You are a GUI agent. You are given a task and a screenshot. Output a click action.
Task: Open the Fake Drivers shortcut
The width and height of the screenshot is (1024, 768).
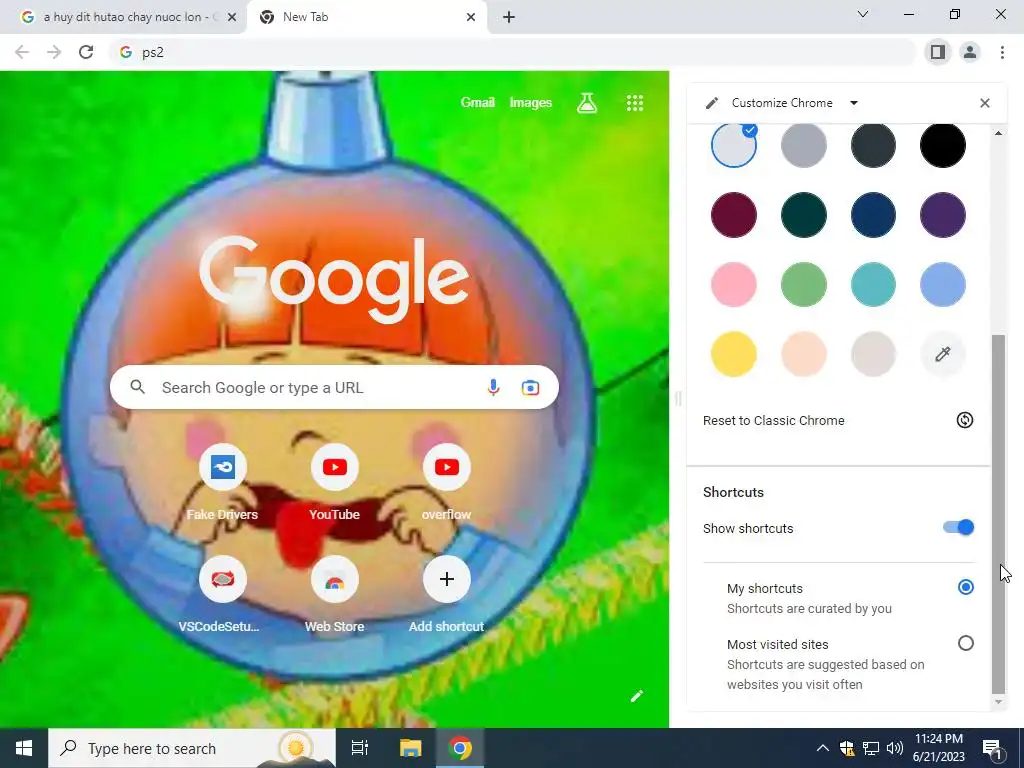pos(223,467)
